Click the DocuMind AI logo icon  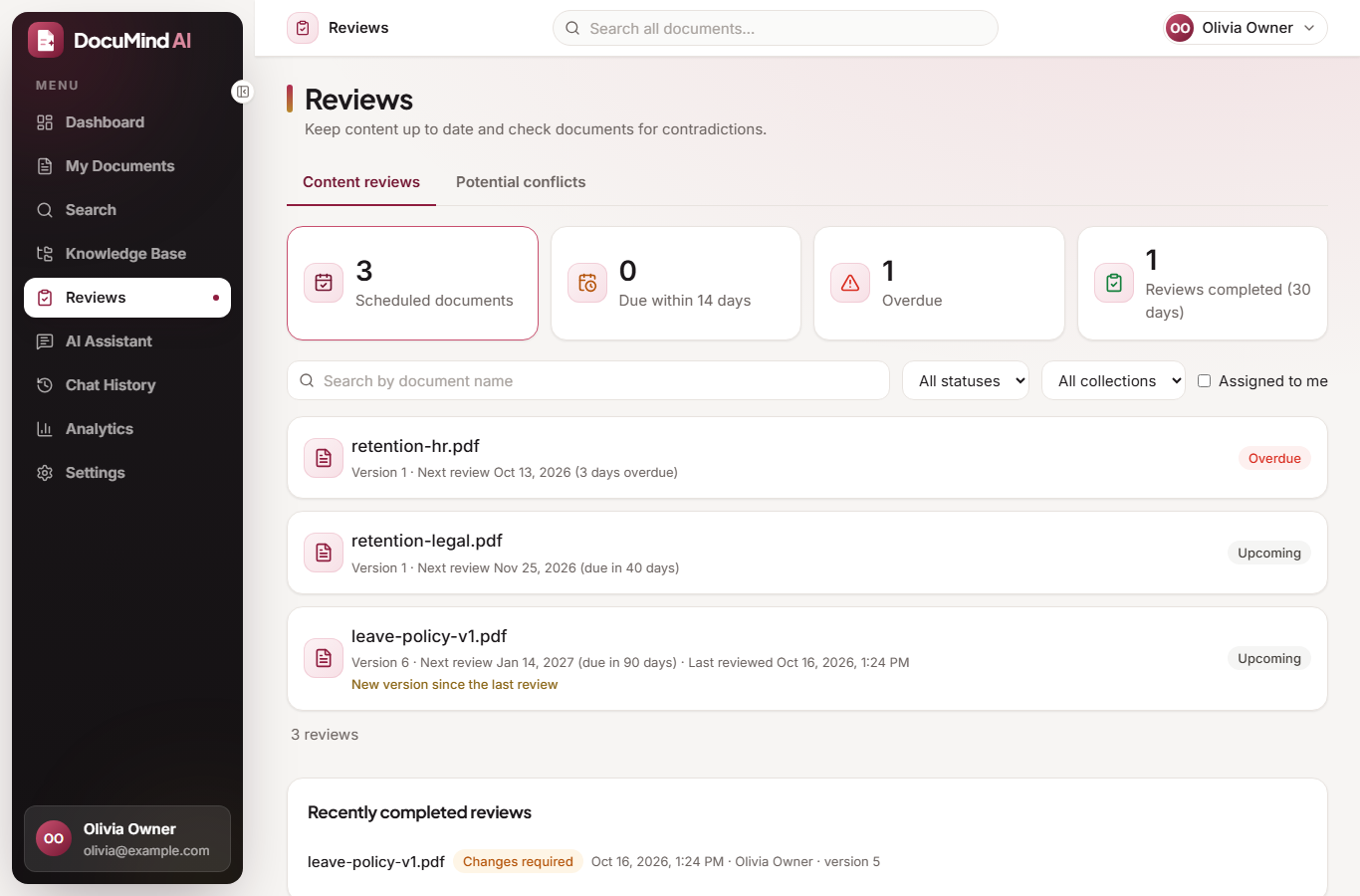pos(46,40)
